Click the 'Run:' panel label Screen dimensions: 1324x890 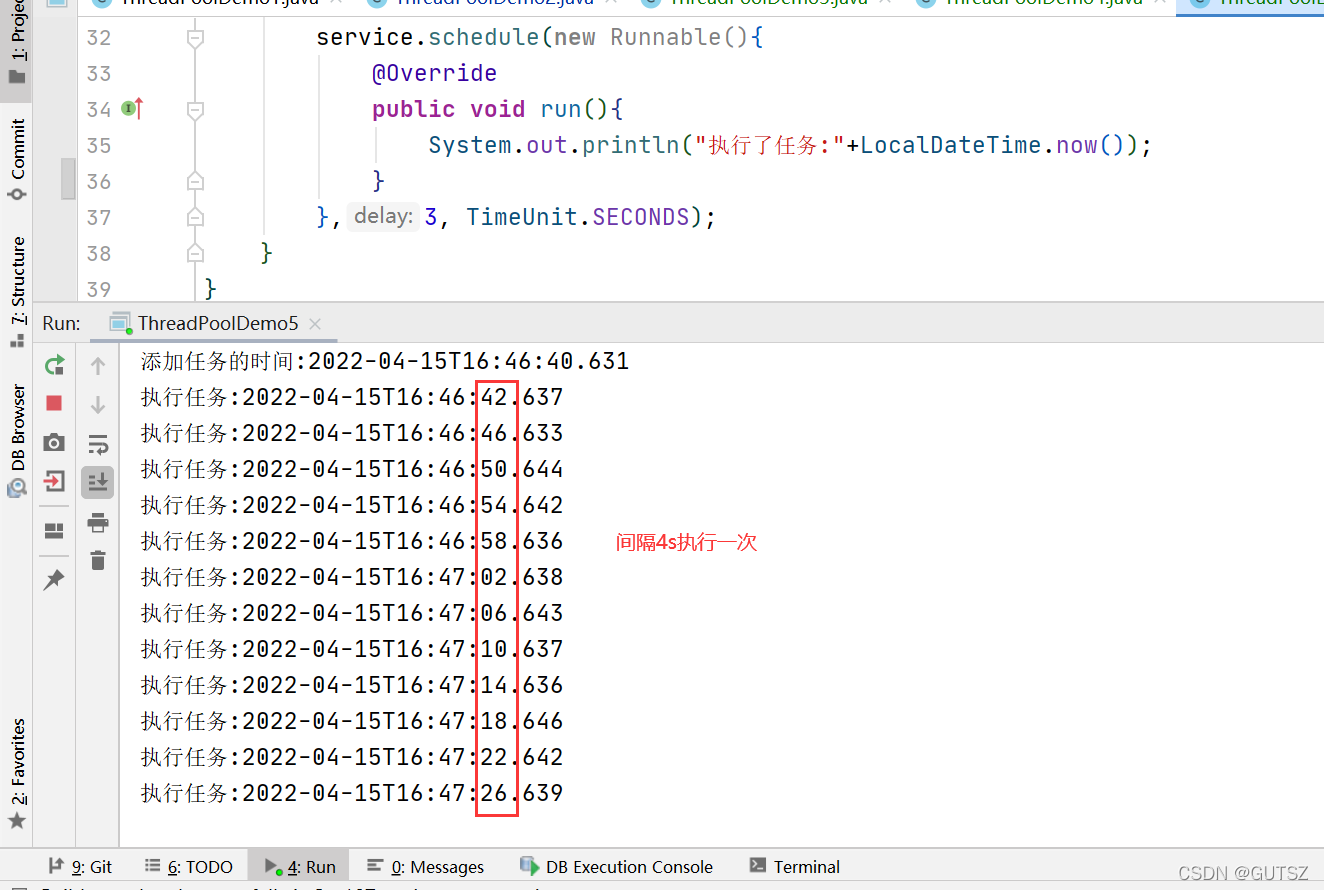click(62, 324)
